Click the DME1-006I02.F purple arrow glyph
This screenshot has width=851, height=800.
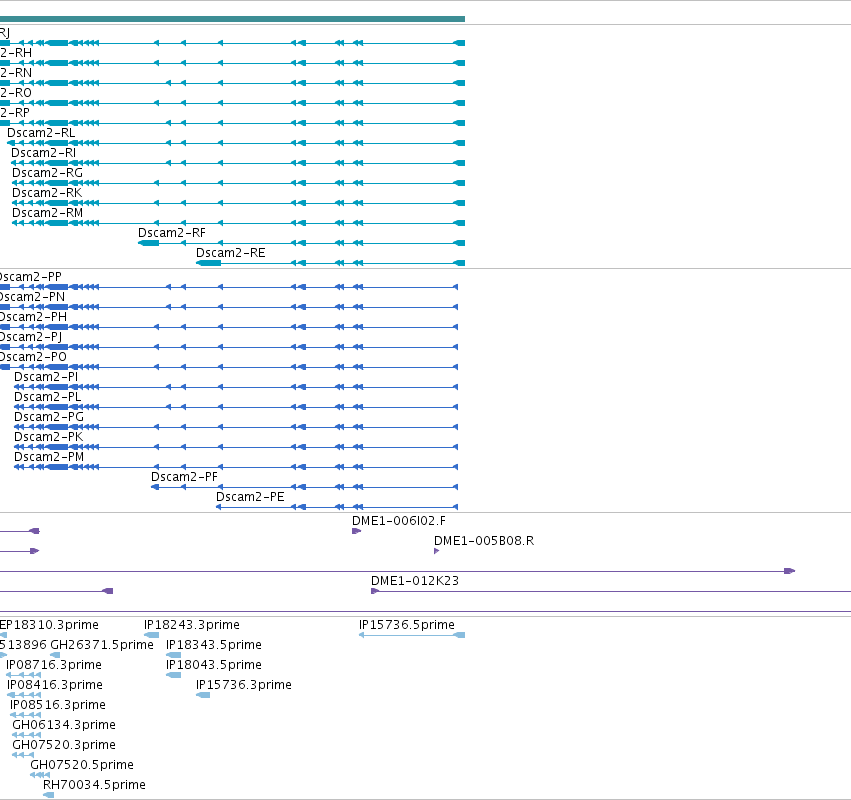pyautogui.click(x=357, y=531)
